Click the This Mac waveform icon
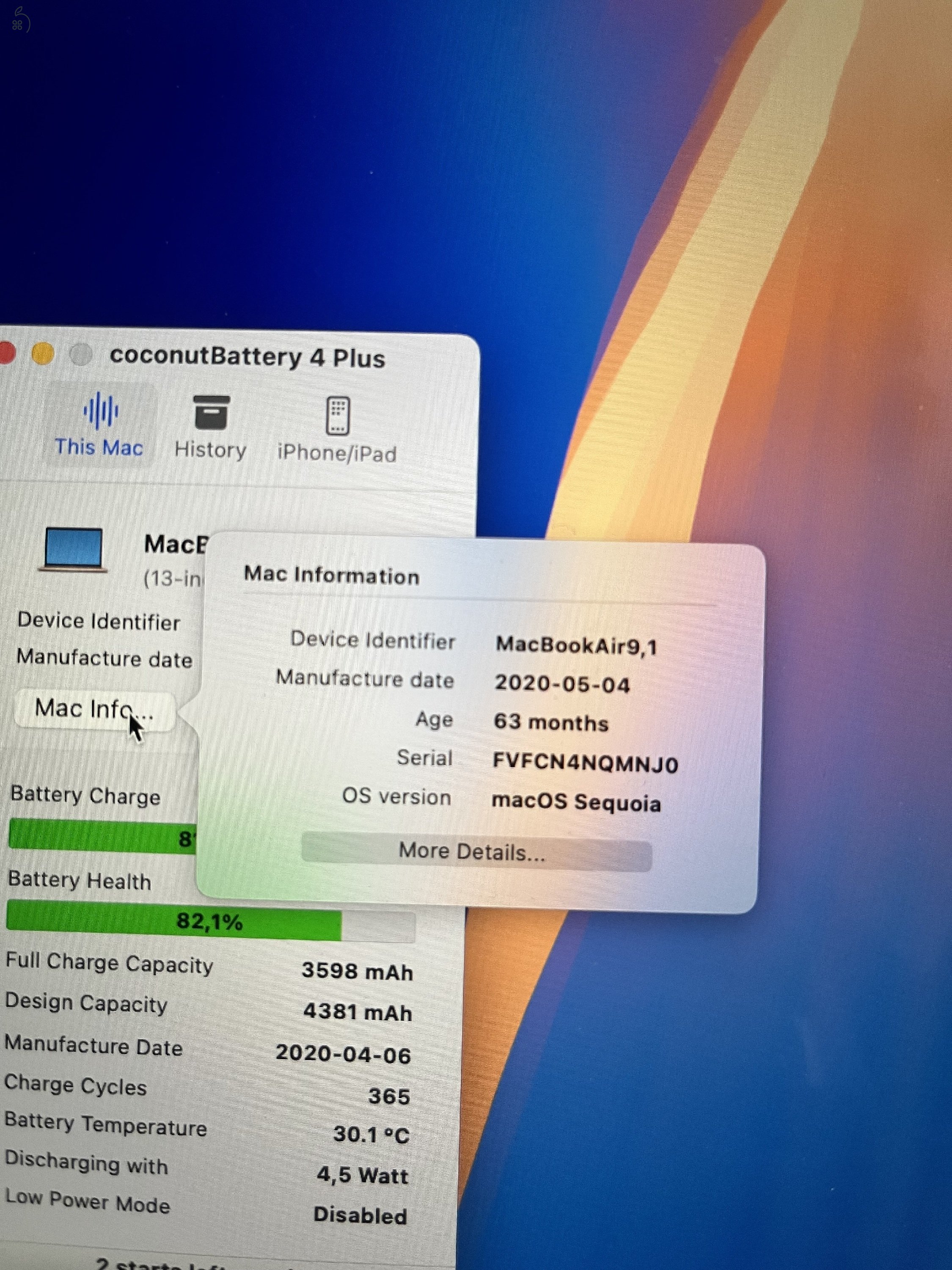Image resolution: width=952 pixels, height=1270 pixels. (101, 411)
